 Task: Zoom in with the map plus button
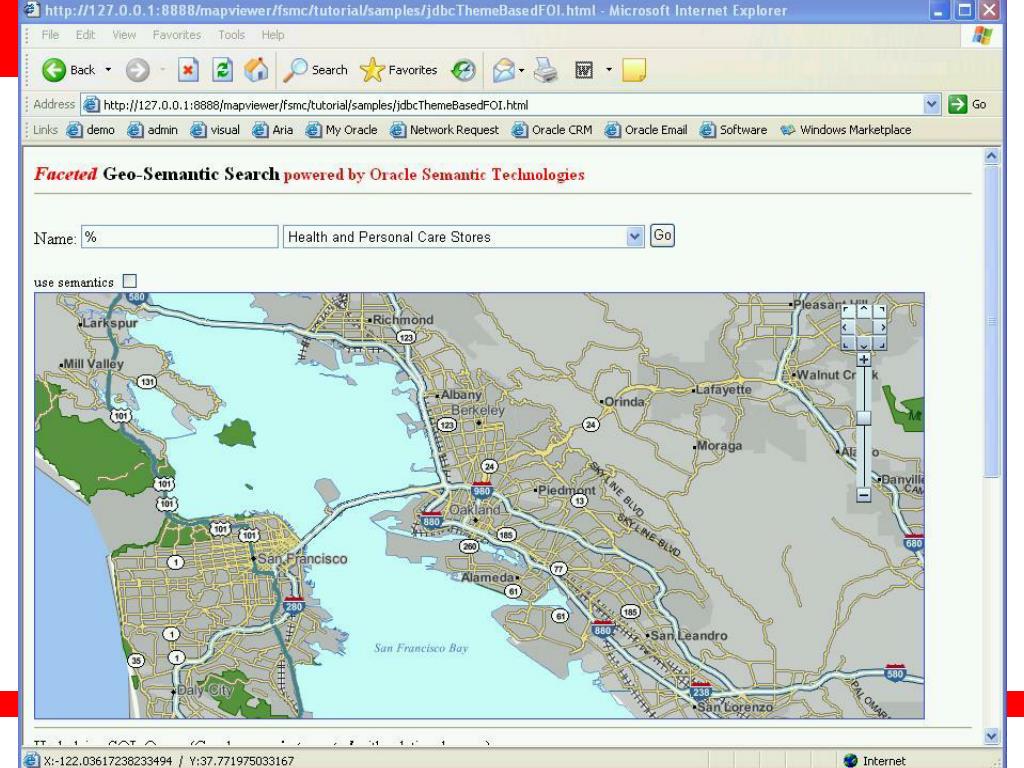point(863,359)
